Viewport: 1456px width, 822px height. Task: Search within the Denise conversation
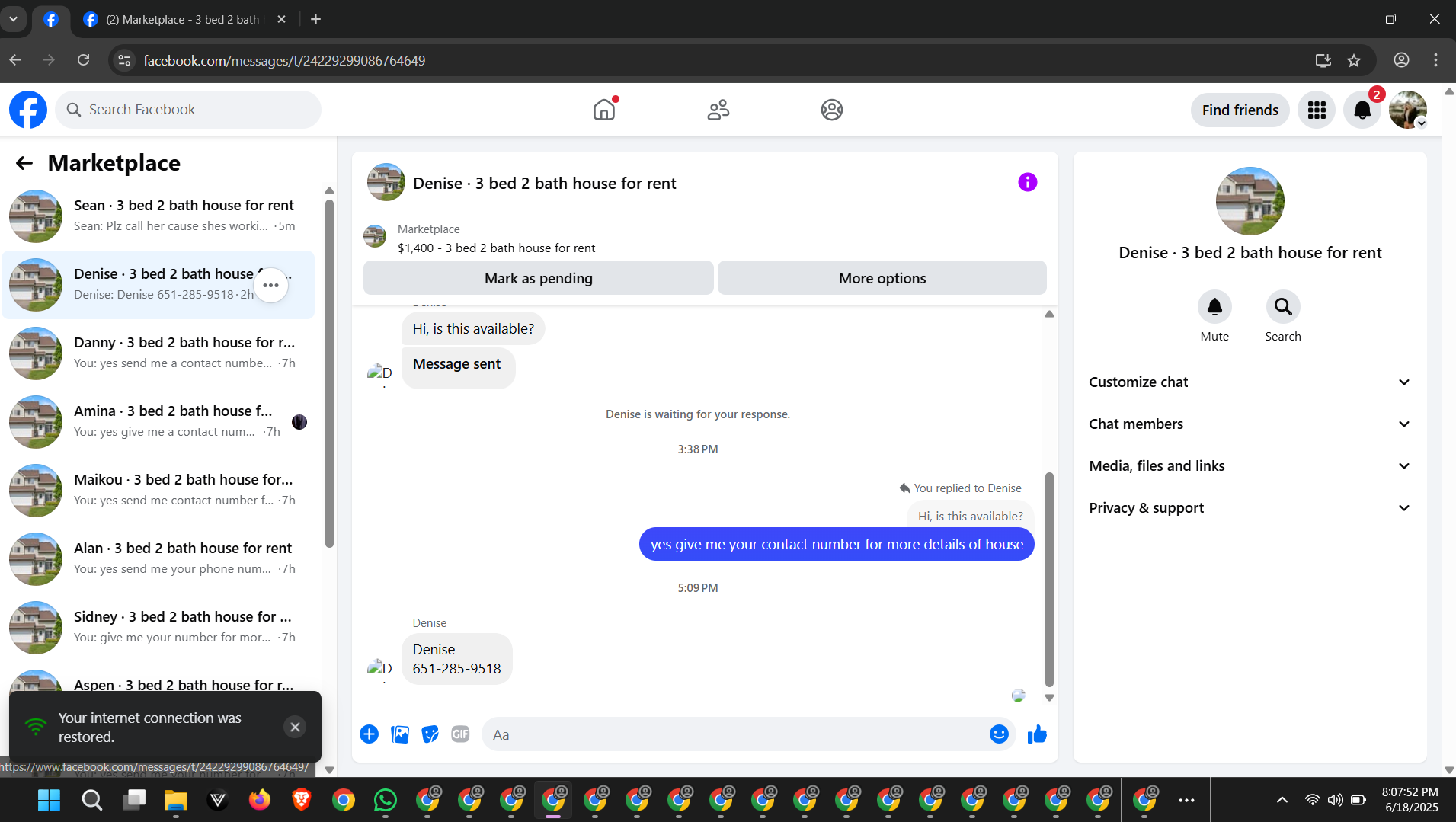click(x=1283, y=307)
